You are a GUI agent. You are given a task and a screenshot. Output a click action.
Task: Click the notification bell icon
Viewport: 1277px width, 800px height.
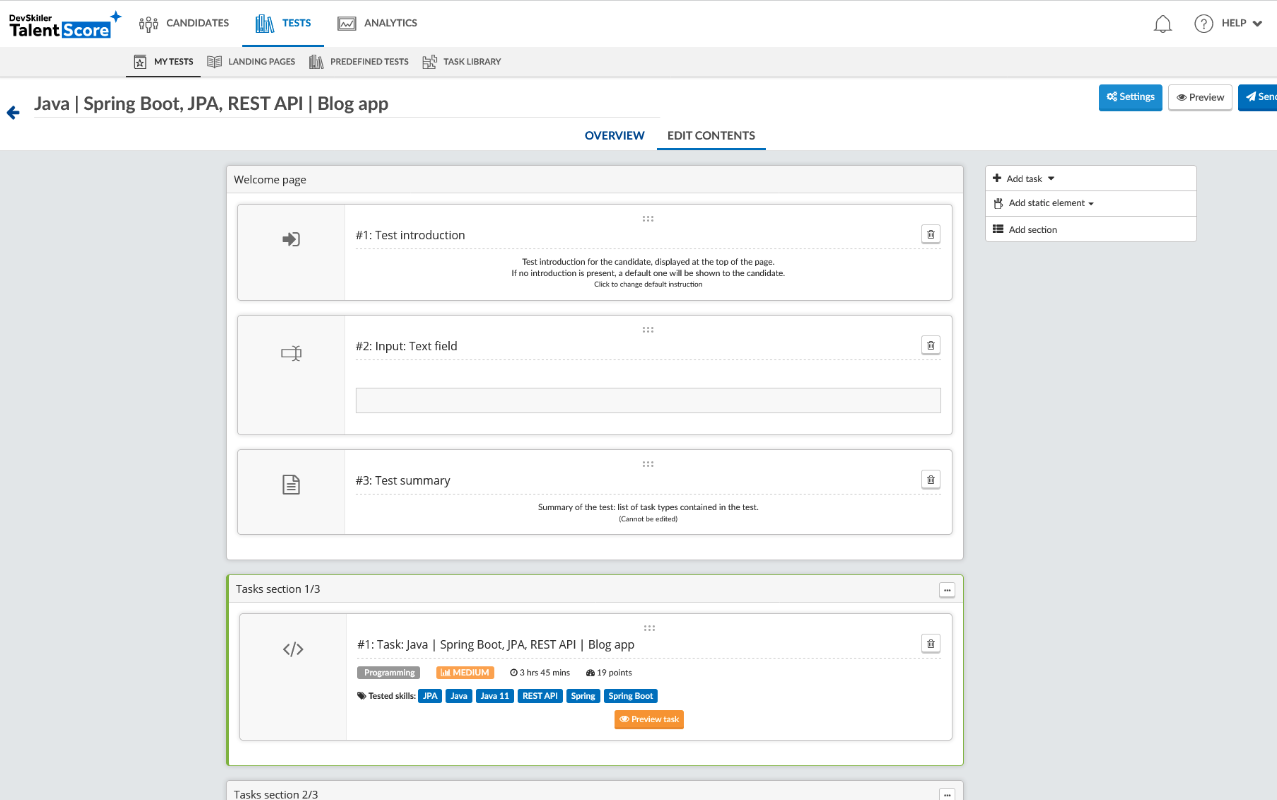[1162, 23]
